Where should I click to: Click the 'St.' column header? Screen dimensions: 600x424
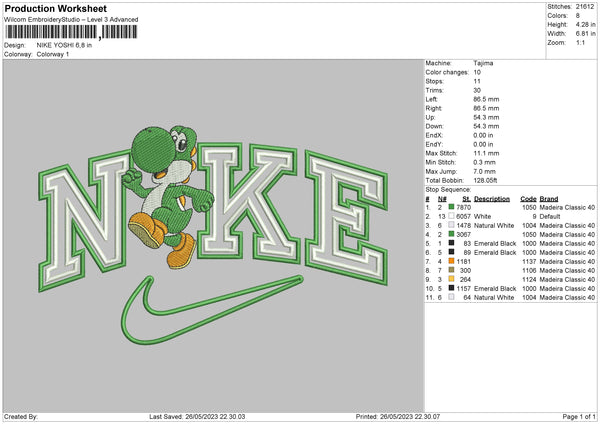(466, 199)
